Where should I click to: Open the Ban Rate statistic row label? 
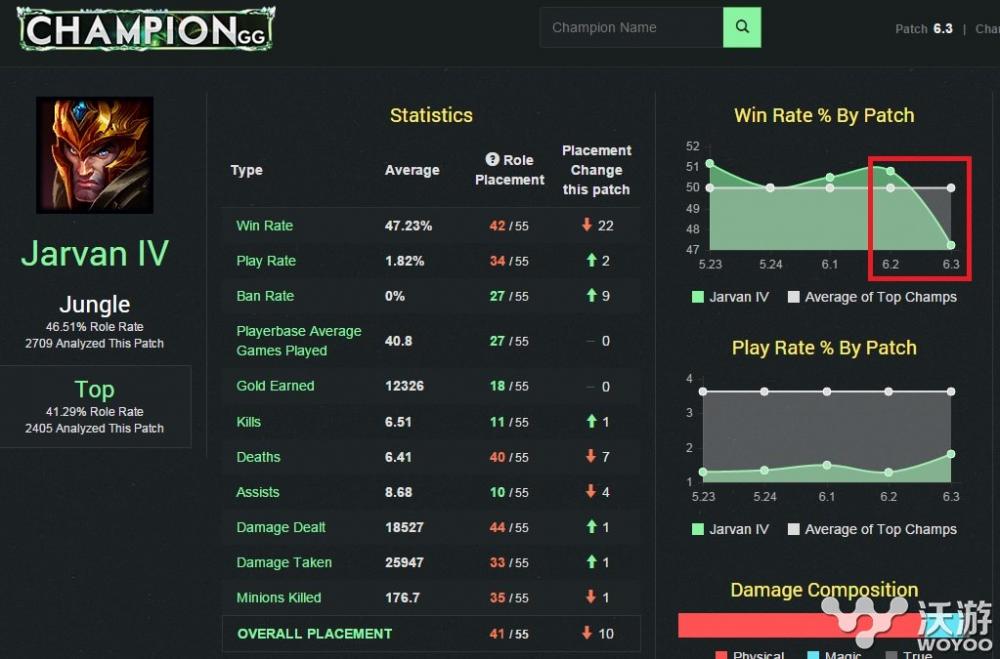tap(265, 296)
